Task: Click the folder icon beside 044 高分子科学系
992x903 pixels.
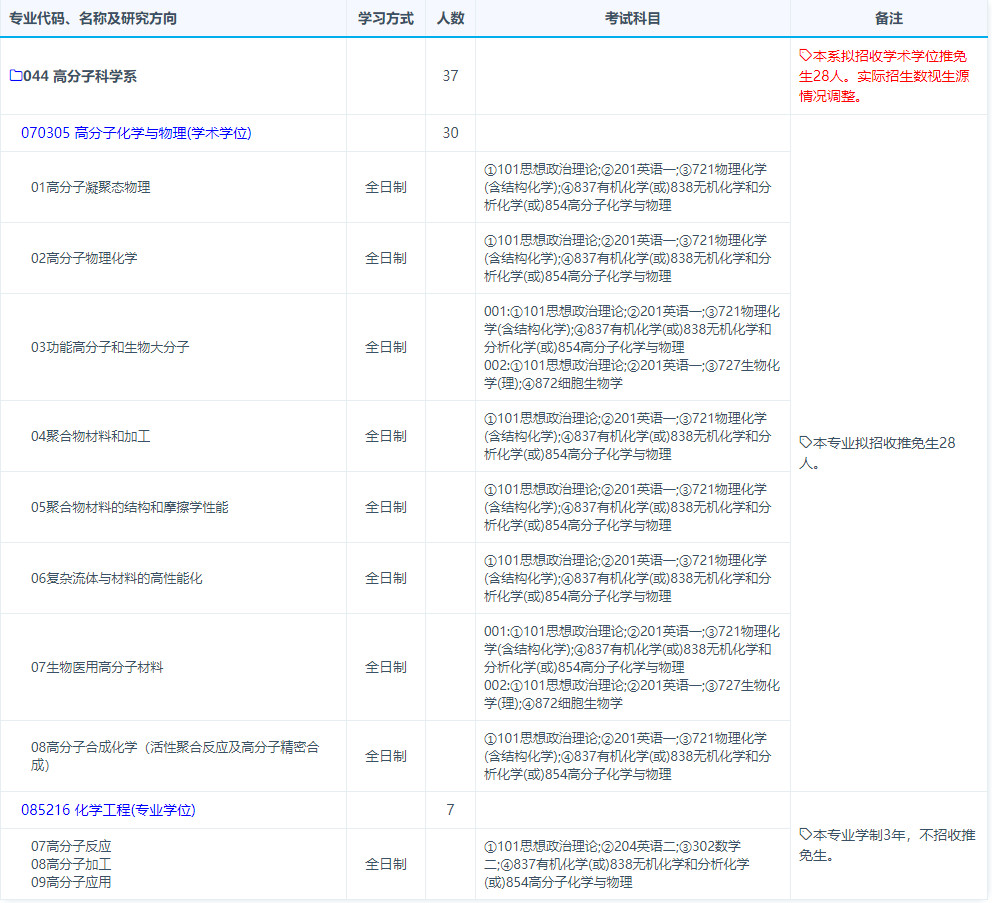Action: point(15,76)
